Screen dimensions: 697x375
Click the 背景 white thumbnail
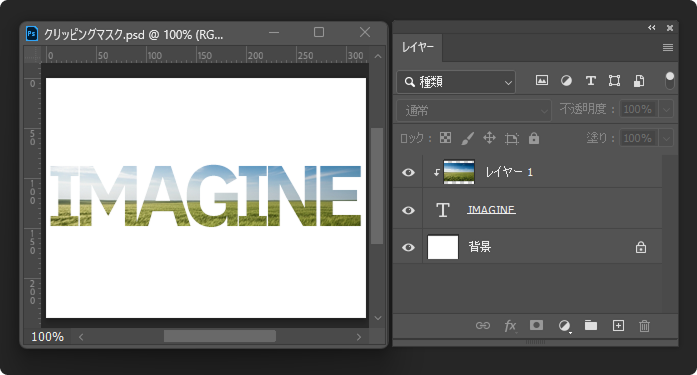pos(443,247)
